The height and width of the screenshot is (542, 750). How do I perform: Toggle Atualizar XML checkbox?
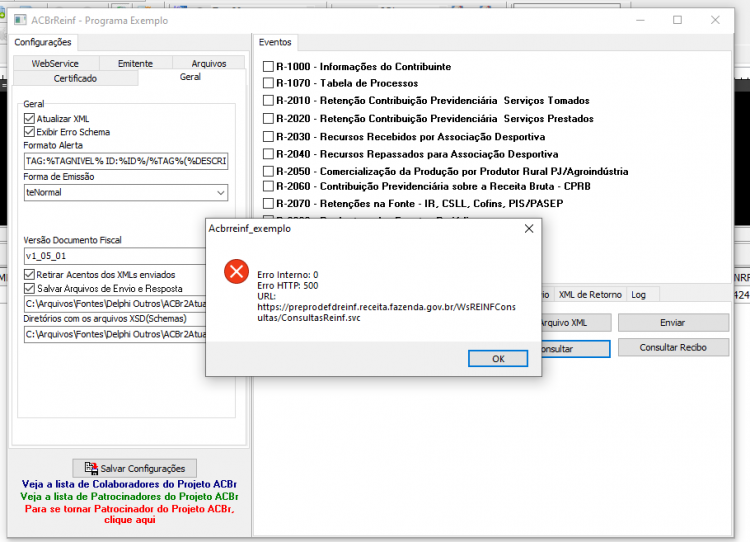pos(29,119)
